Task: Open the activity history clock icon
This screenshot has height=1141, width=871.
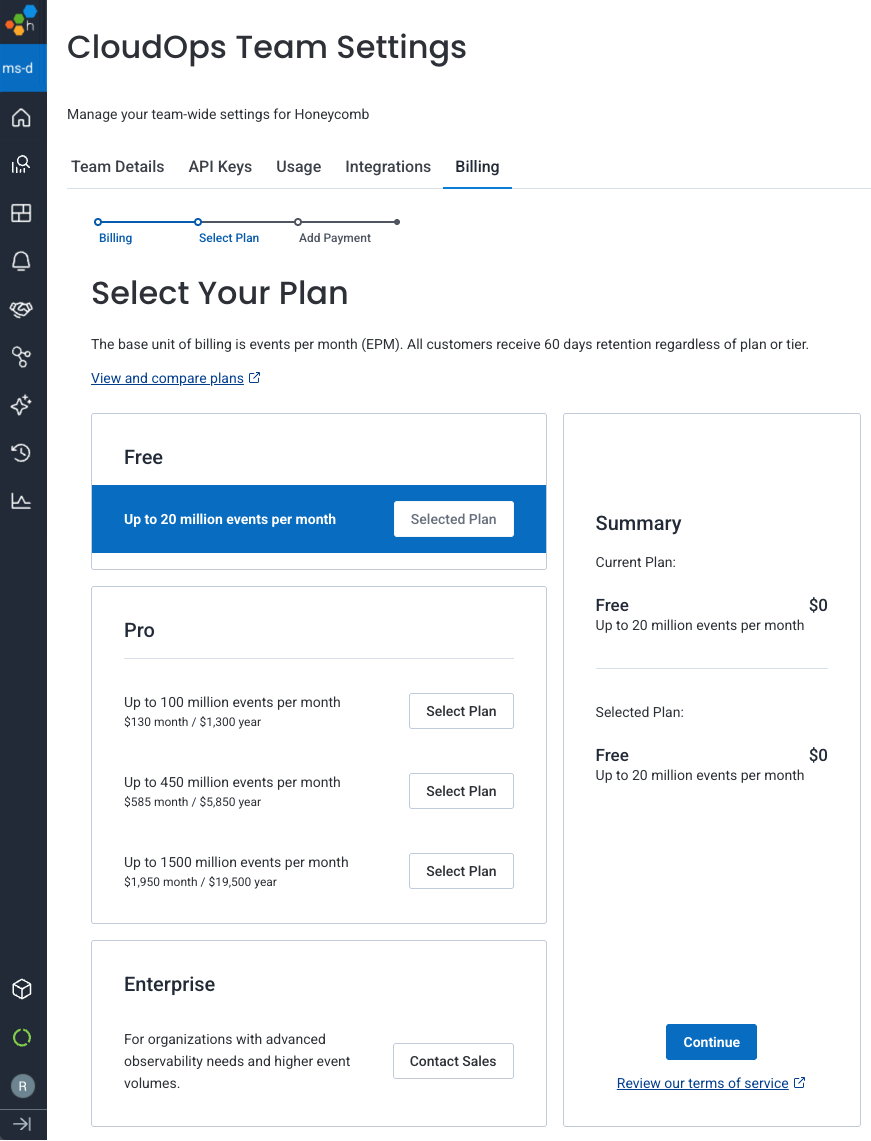Action: tap(22, 453)
